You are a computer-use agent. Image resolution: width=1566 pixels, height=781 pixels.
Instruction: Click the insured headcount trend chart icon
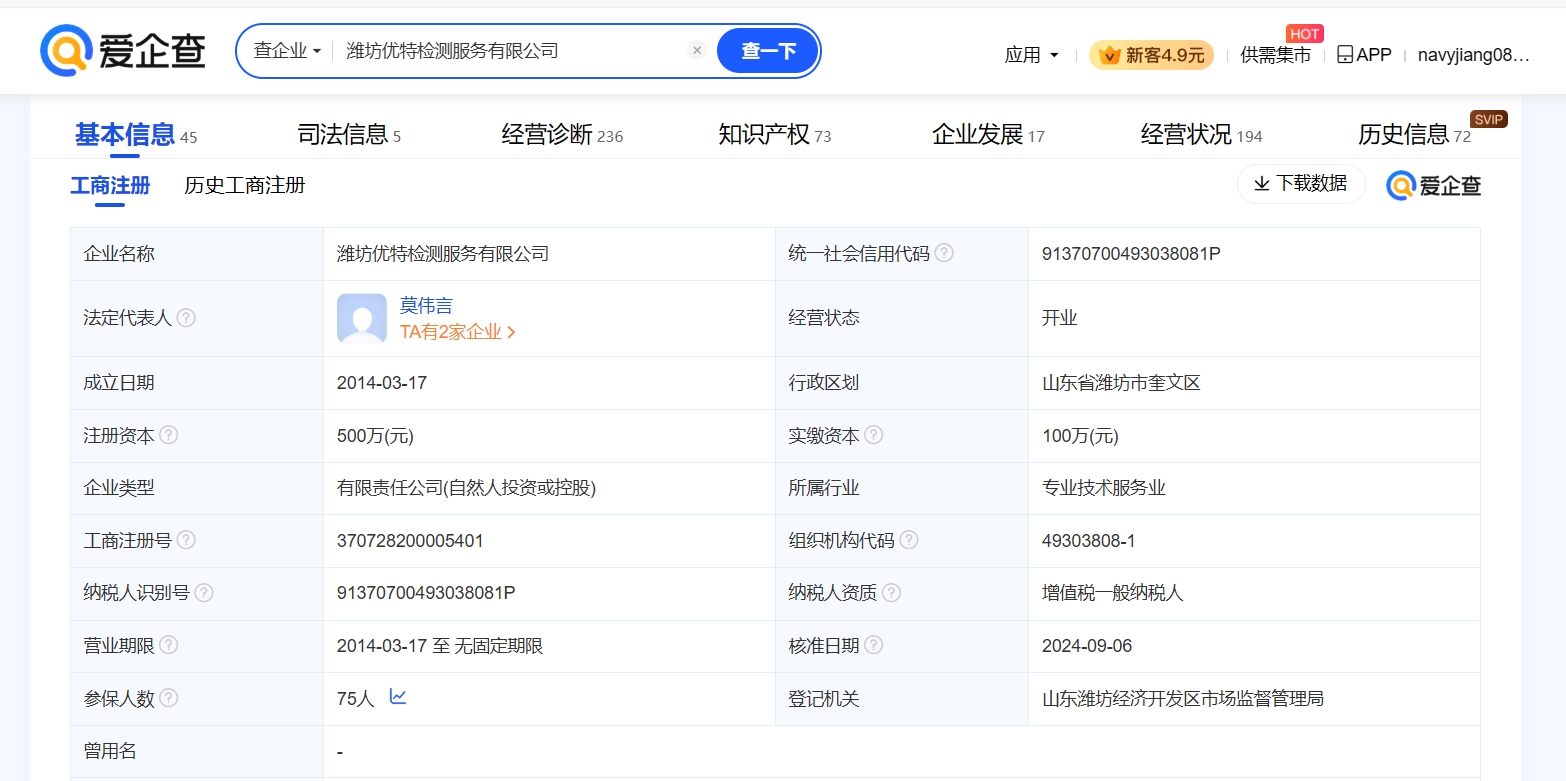point(398,697)
